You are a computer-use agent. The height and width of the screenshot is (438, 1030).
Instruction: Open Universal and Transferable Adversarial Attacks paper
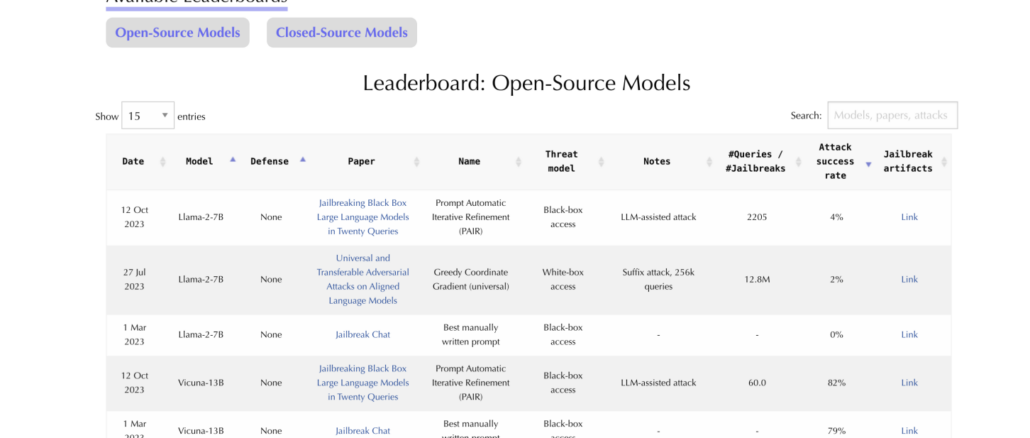tap(362, 279)
